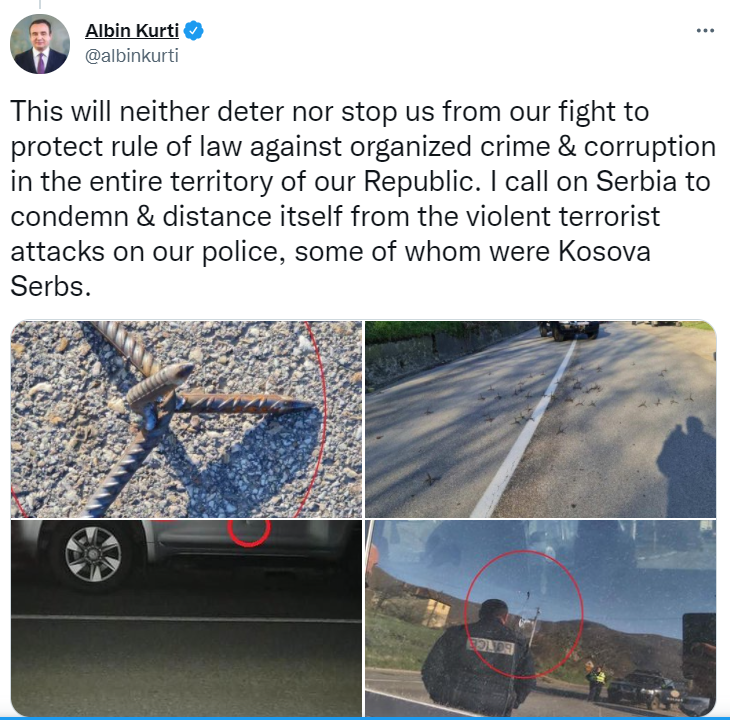Click the white road line in the photo
This screenshot has height=720, width=730.
pyautogui.click(x=526, y=429)
